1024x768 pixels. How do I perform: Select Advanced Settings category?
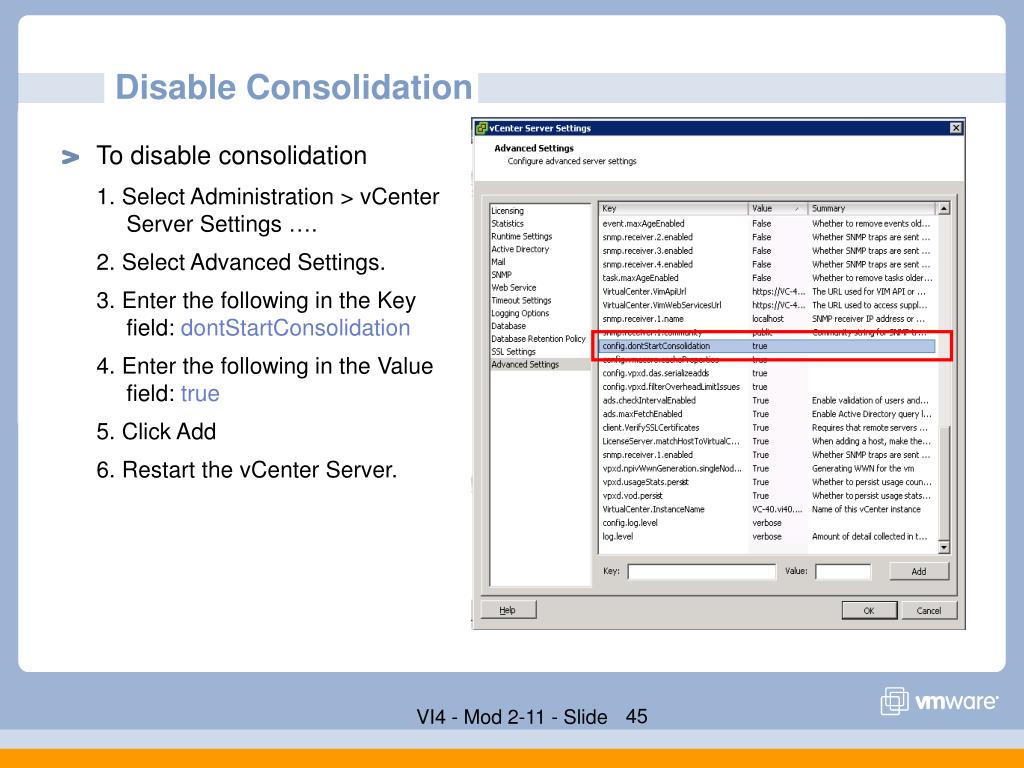pyautogui.click(x=540, y=364)
